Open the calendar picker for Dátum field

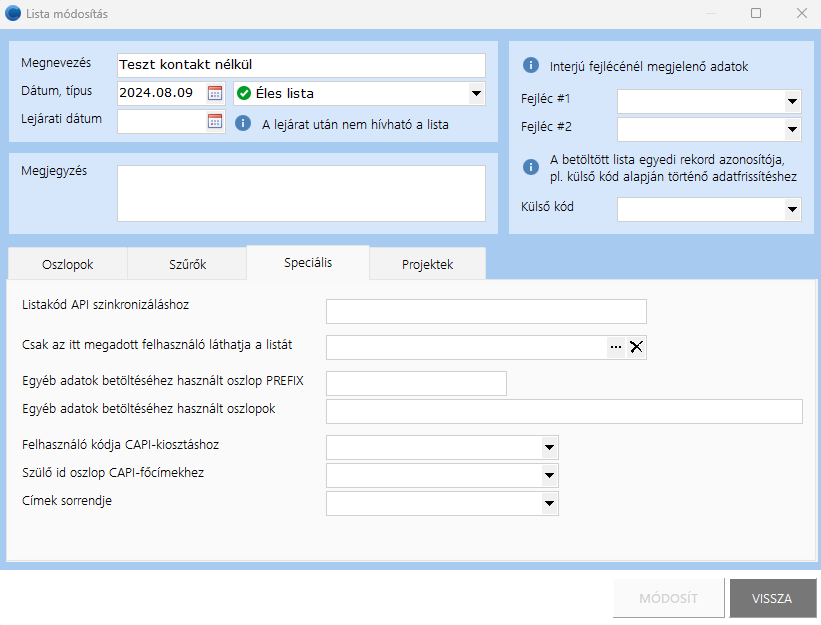[215, 93]
